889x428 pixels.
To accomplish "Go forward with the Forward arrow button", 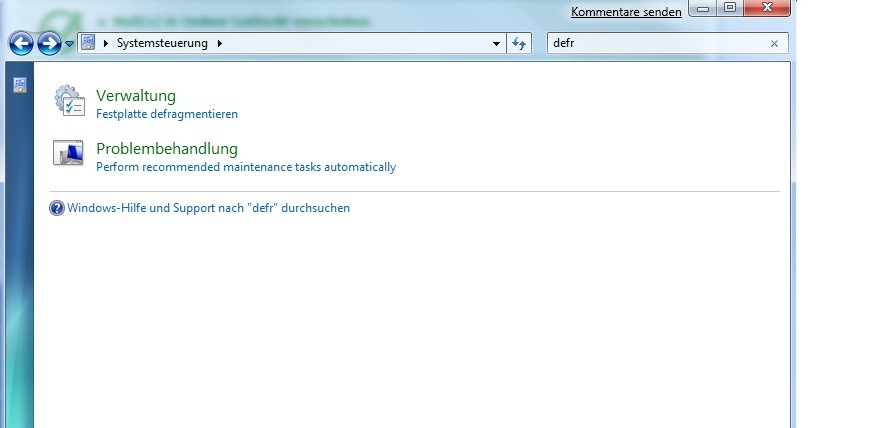I will coord(49,44).
